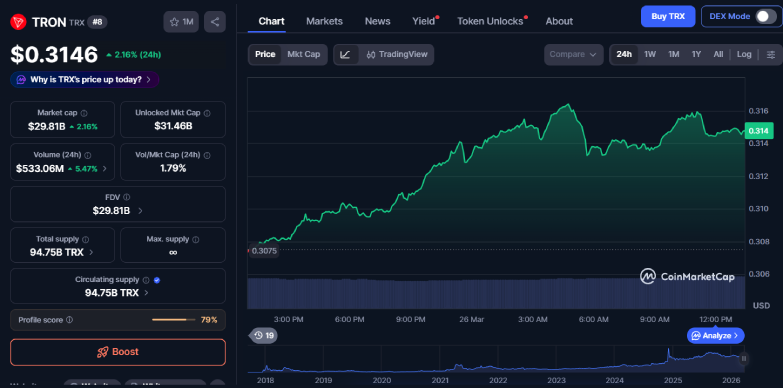783x388 pixels.
Task: Toggle Log scale
Action: (744, 54)
